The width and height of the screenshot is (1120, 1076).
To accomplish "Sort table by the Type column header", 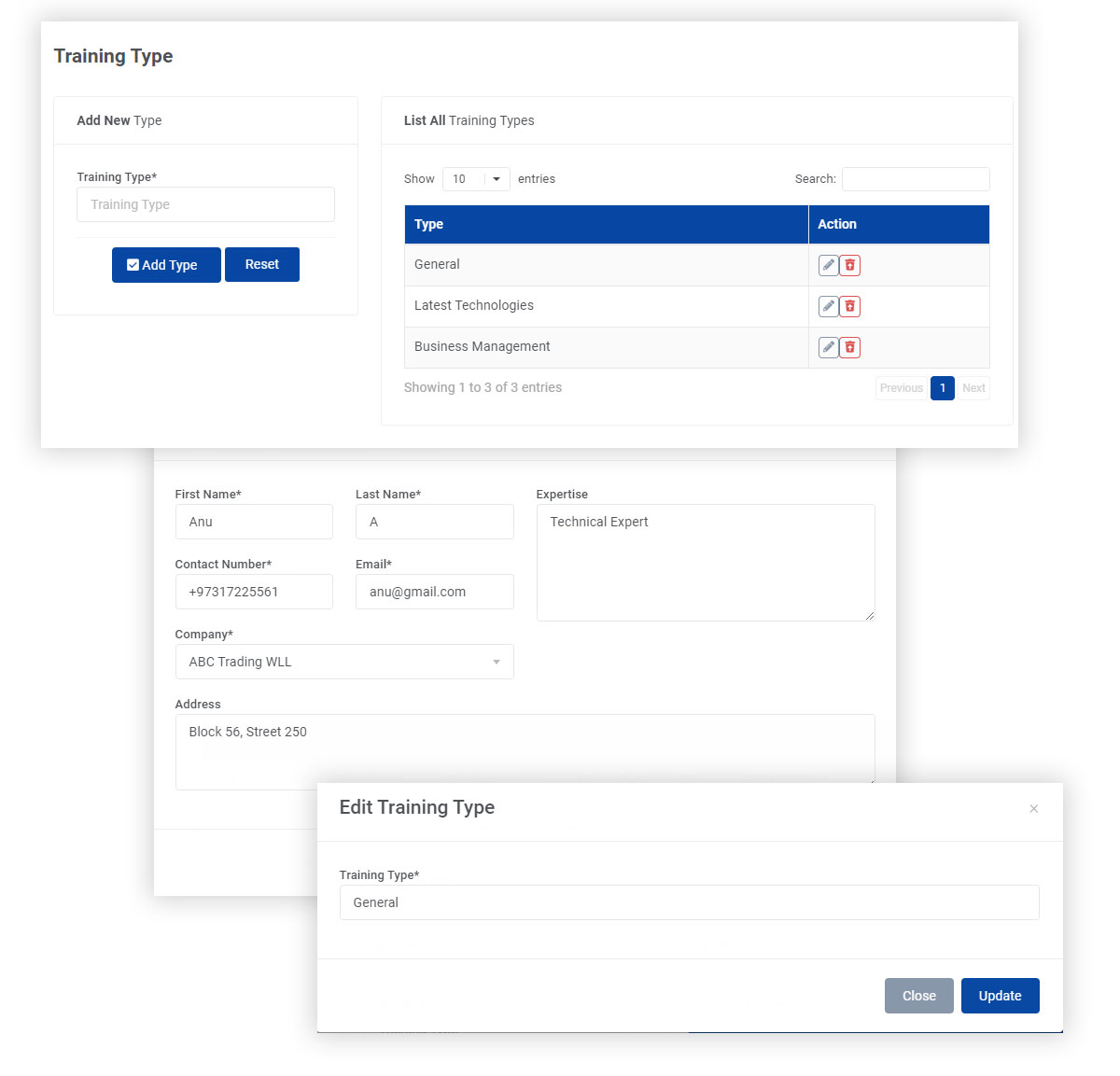I will click(x=606, y=225).
